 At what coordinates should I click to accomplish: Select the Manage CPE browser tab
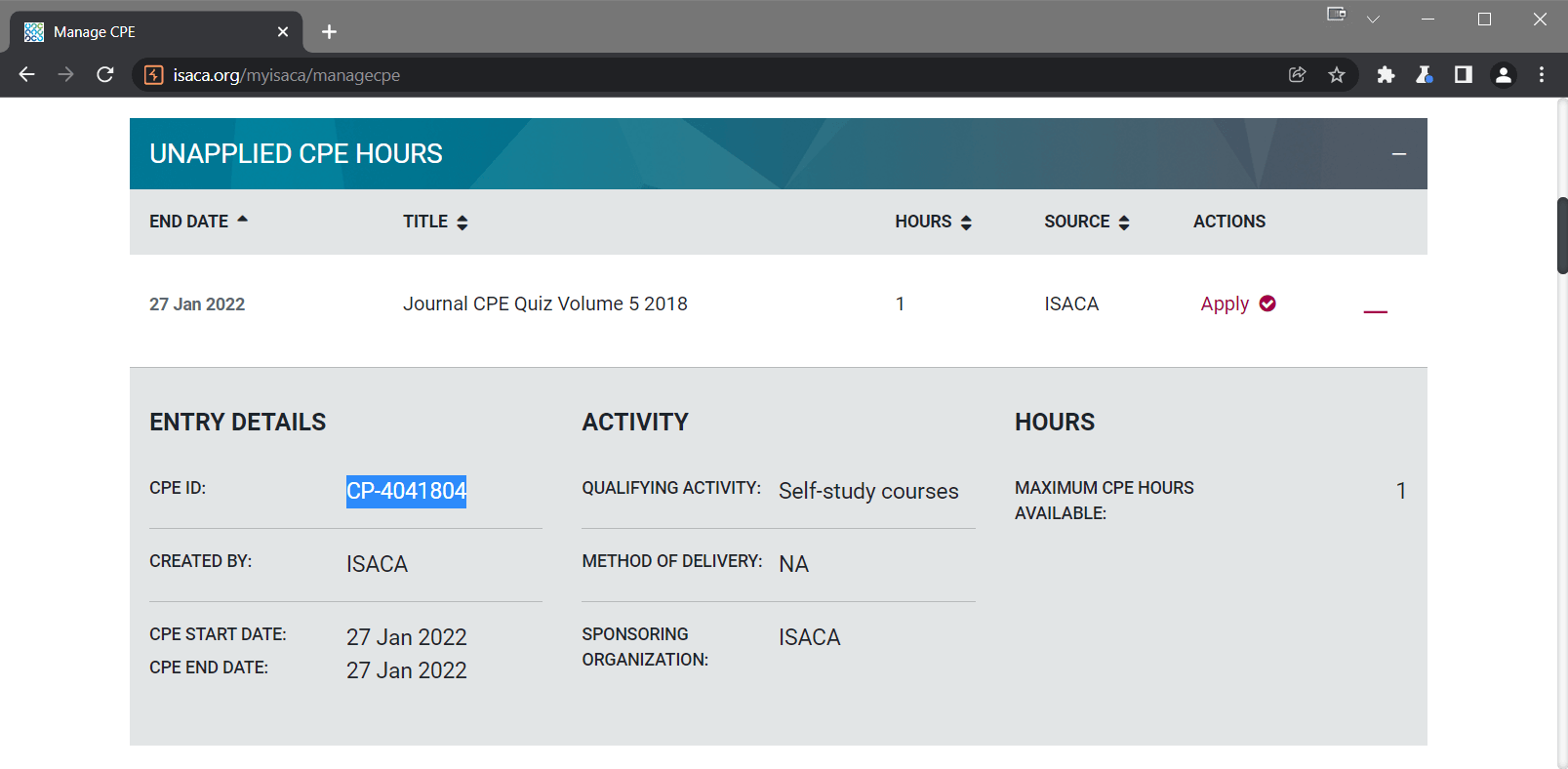tap(156, 32)
